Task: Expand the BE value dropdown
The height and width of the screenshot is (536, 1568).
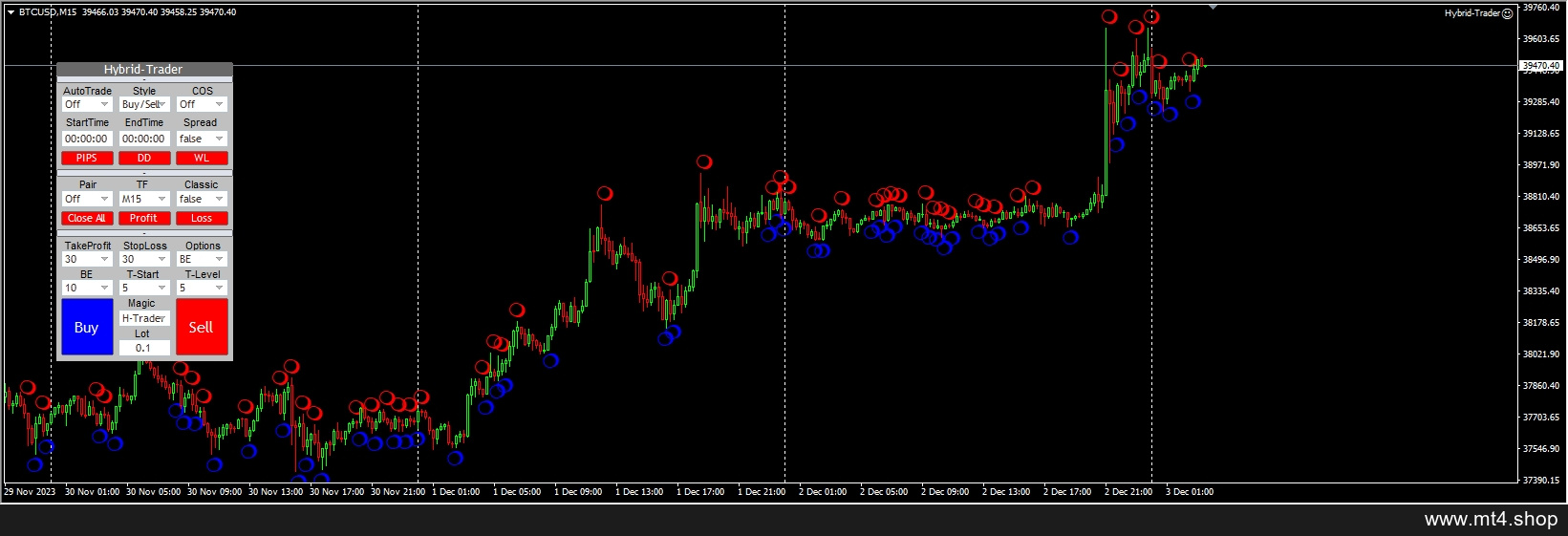Action: [87, 288]
